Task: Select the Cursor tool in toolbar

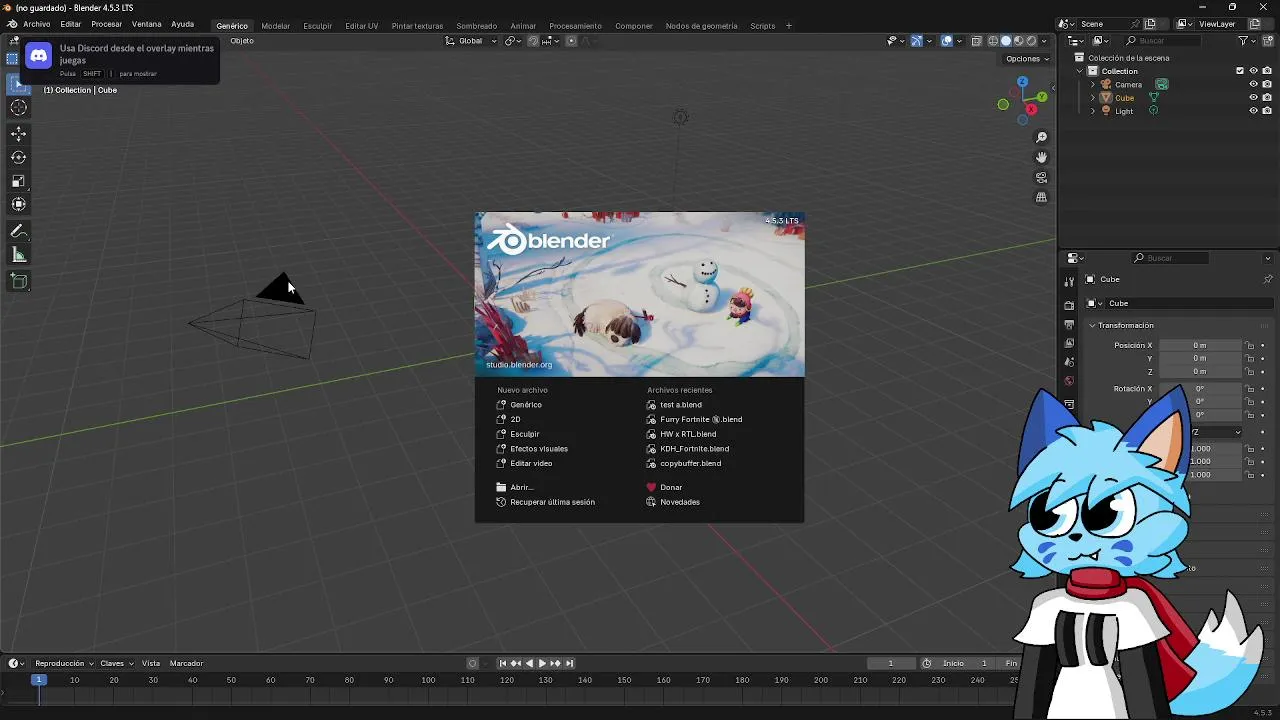Action: click(19, 108)
